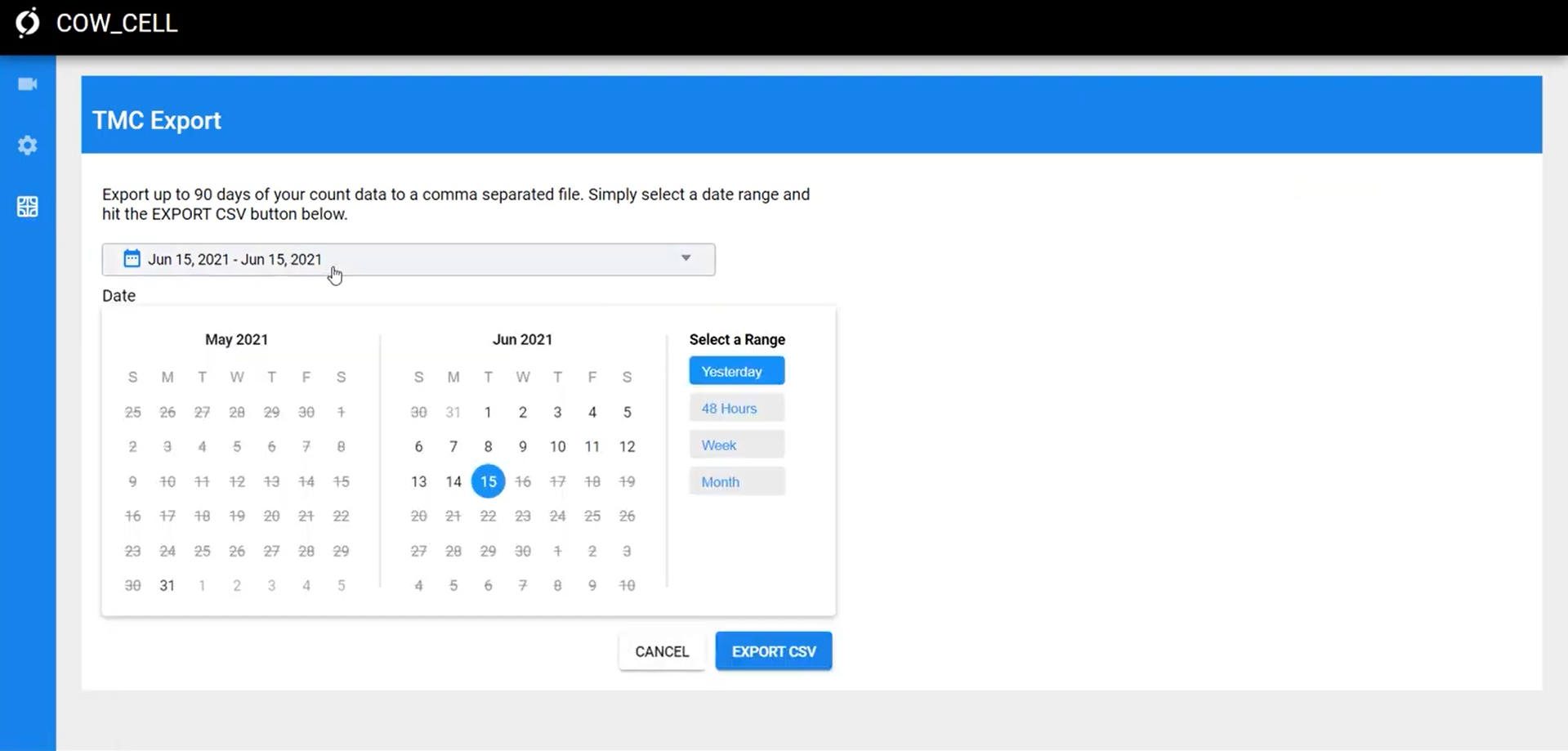Choose June 6 in the calendar
This screenshot has height=751, width=1568.
coord(418,446)
